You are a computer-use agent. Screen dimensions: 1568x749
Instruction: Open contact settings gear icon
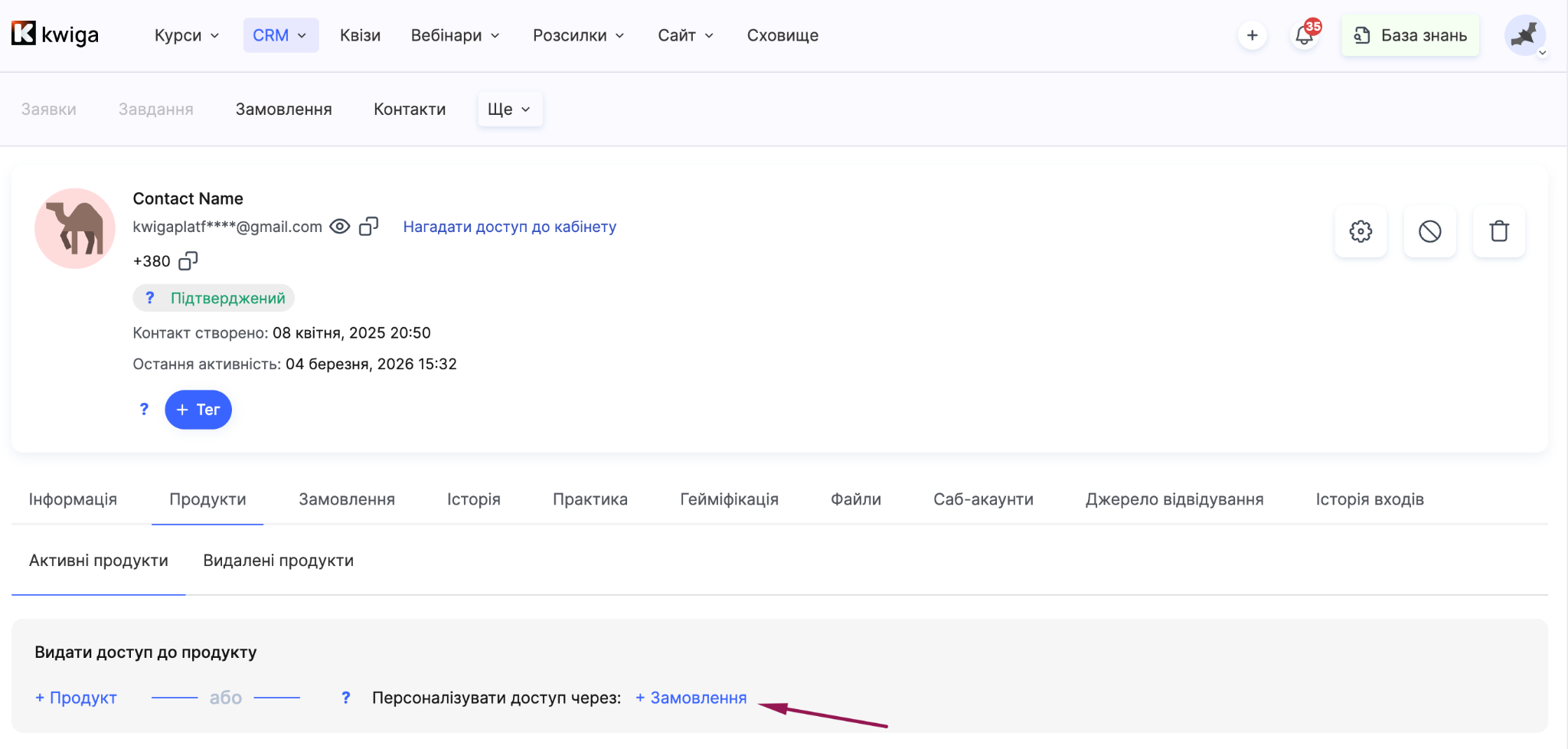pyautogui.click(x=1361, y=231)
